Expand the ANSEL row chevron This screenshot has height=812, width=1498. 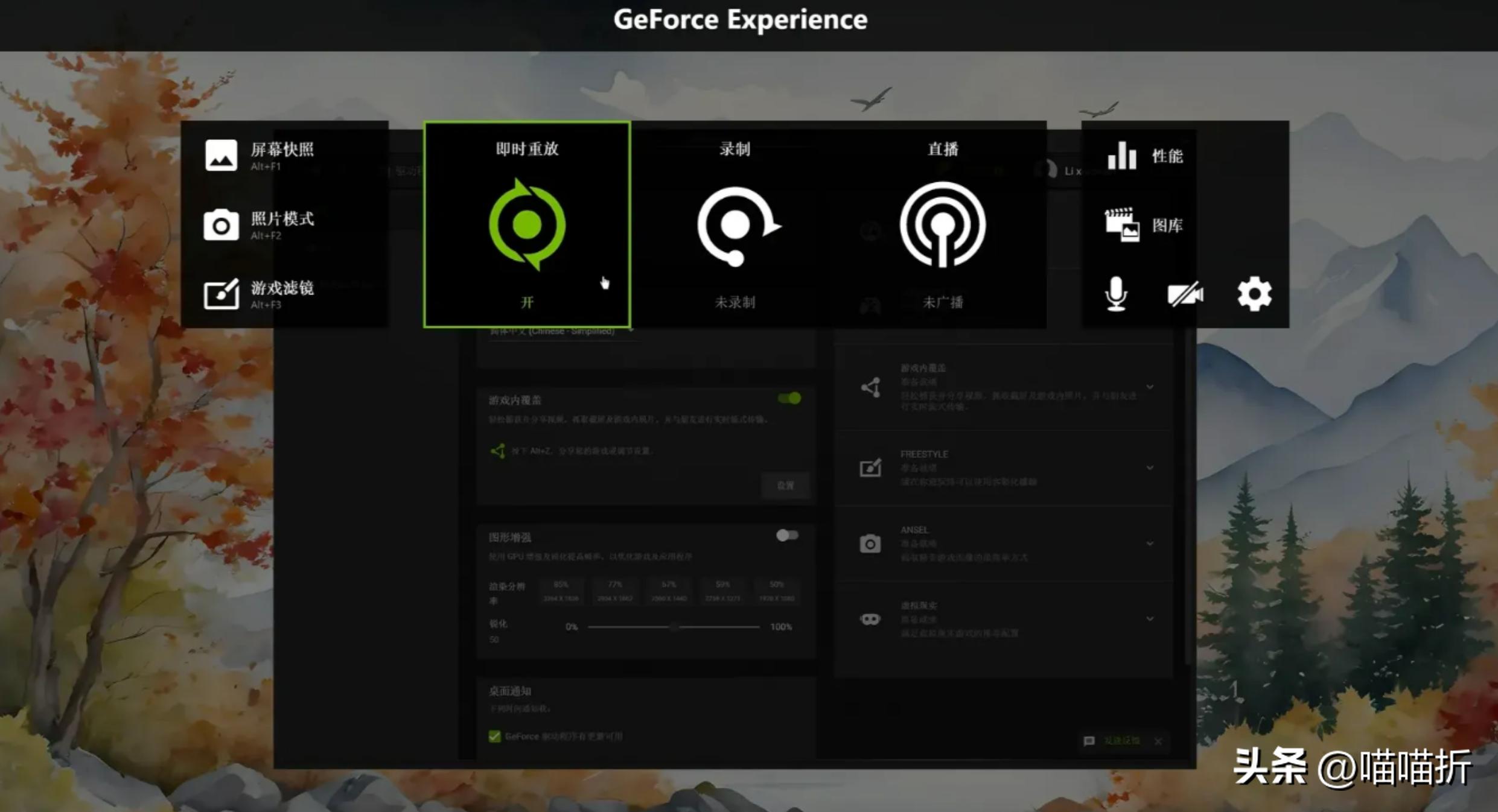(1150, 544)
